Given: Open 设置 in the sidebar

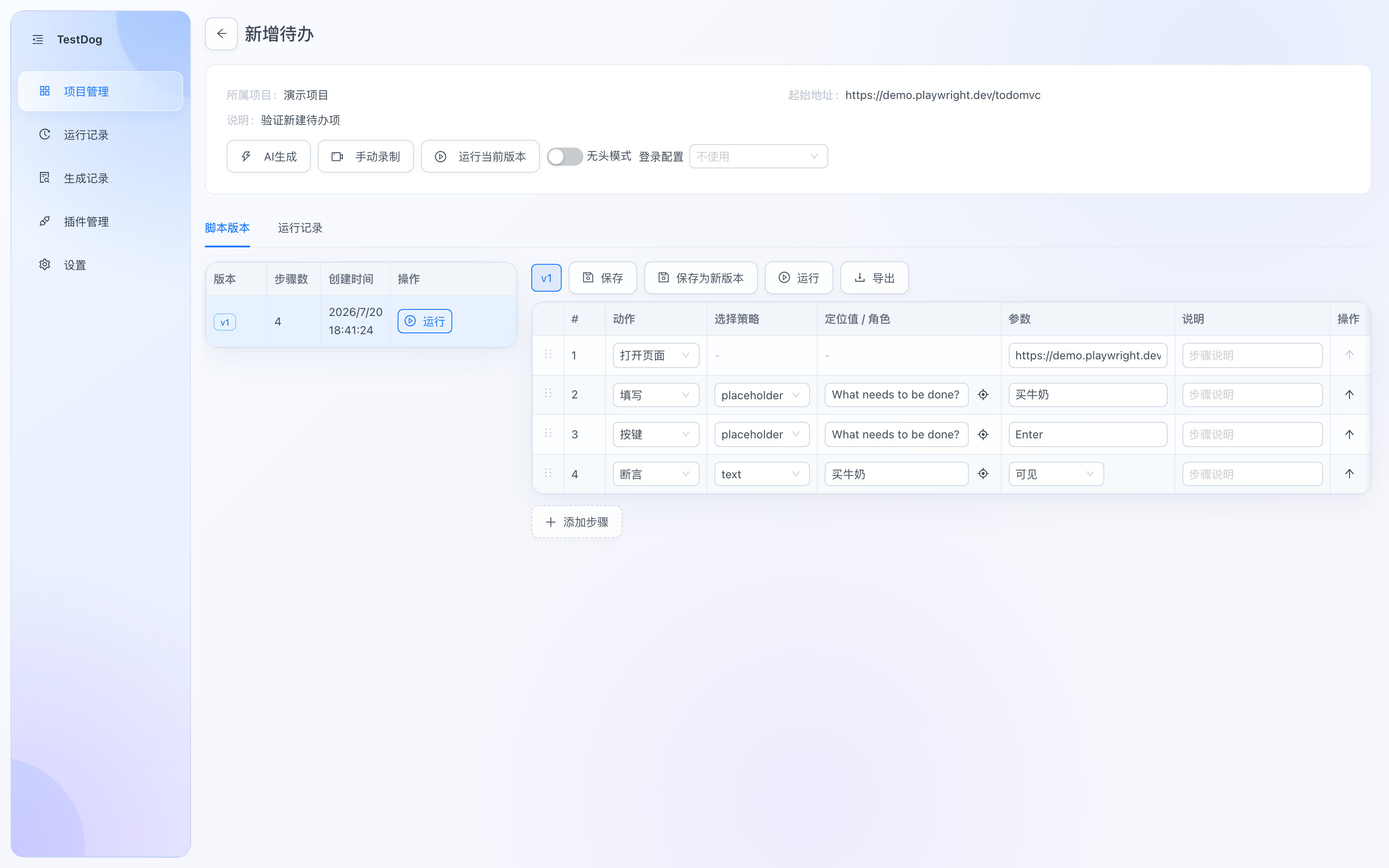Looking at the screenshot, I should 100,265.
